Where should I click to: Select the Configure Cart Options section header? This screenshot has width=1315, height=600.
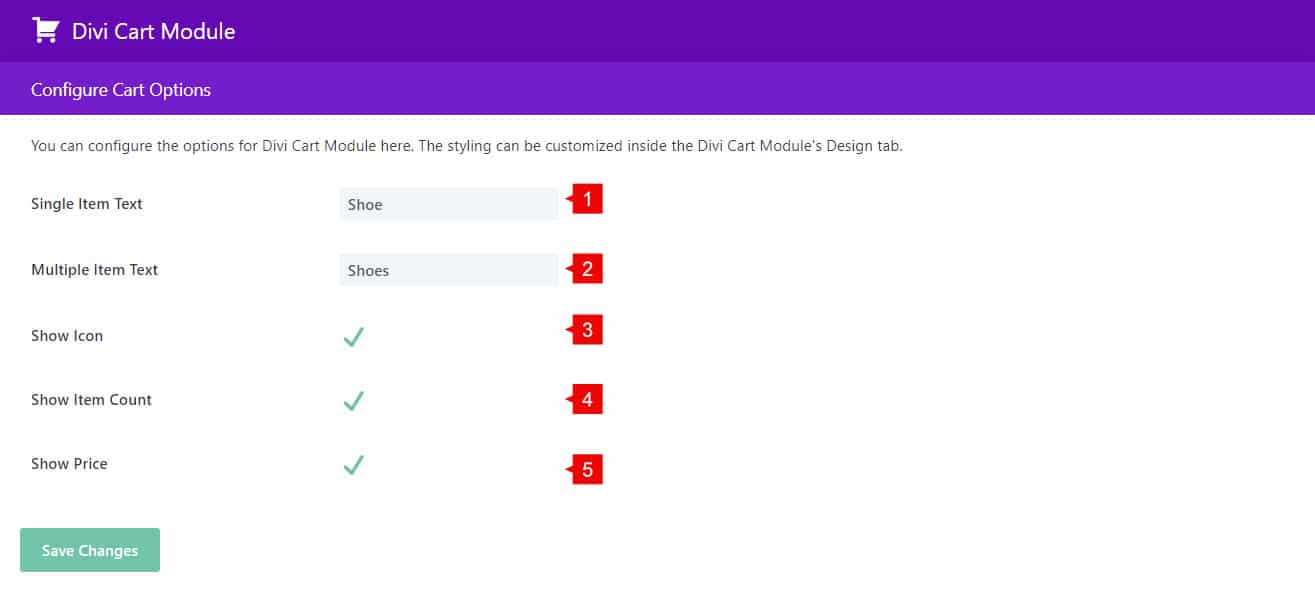tap(121, 90)
